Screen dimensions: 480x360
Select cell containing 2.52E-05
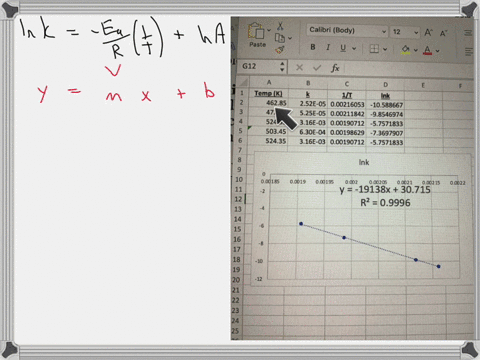click(x=308, y=104)
